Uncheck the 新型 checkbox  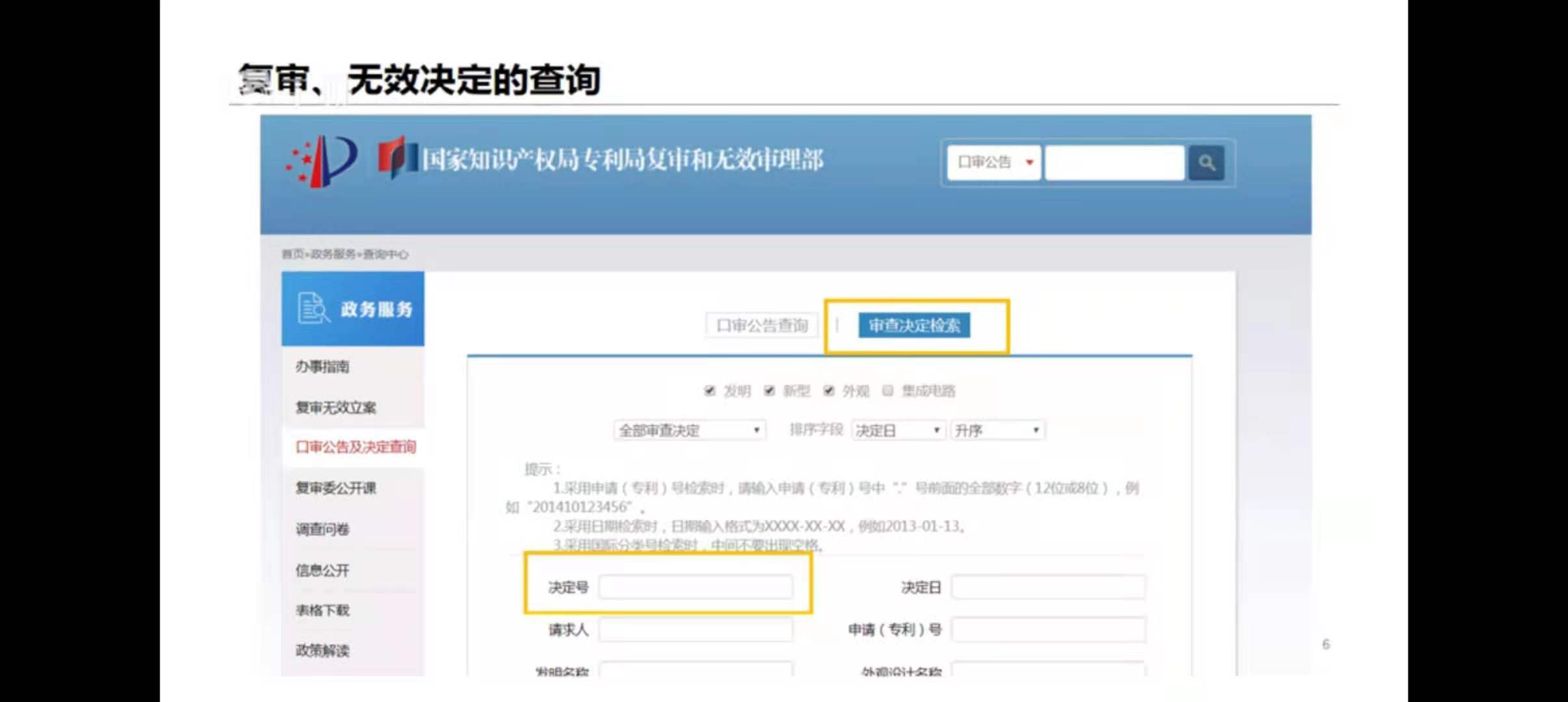click(769, 391)
